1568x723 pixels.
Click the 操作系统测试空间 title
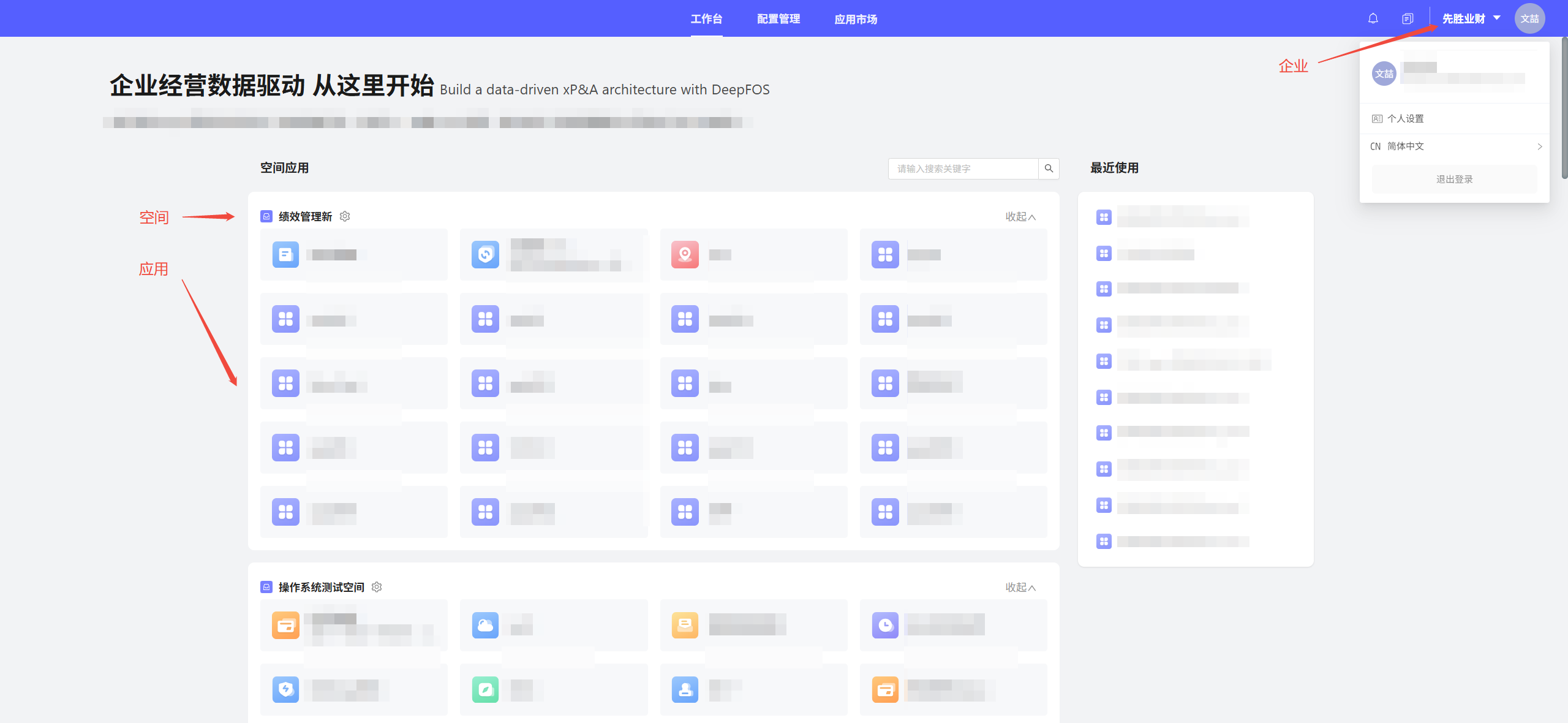pyautogui.click(x=321, y=587)
